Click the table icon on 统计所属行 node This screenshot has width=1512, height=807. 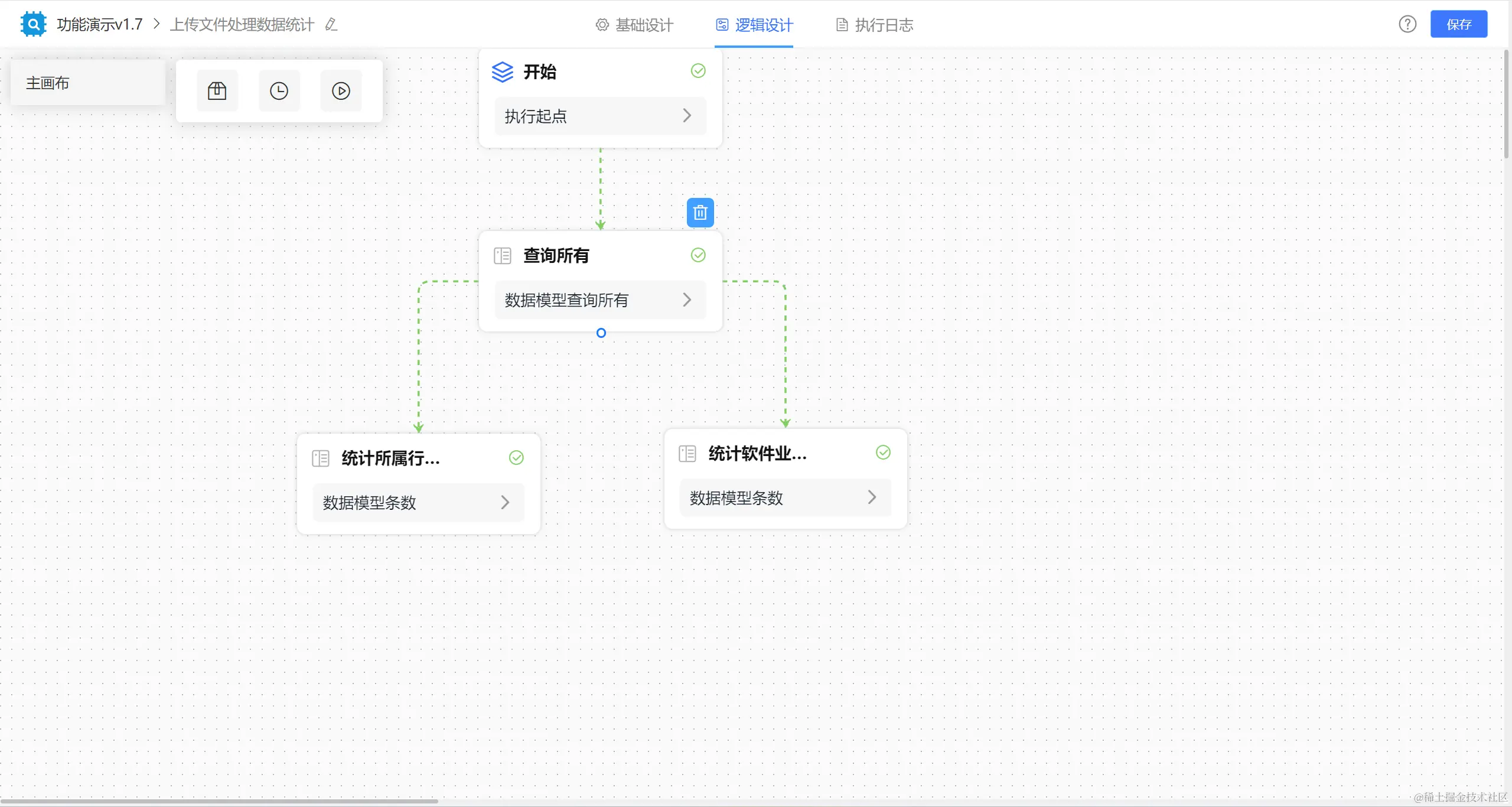tap(320, 458)
